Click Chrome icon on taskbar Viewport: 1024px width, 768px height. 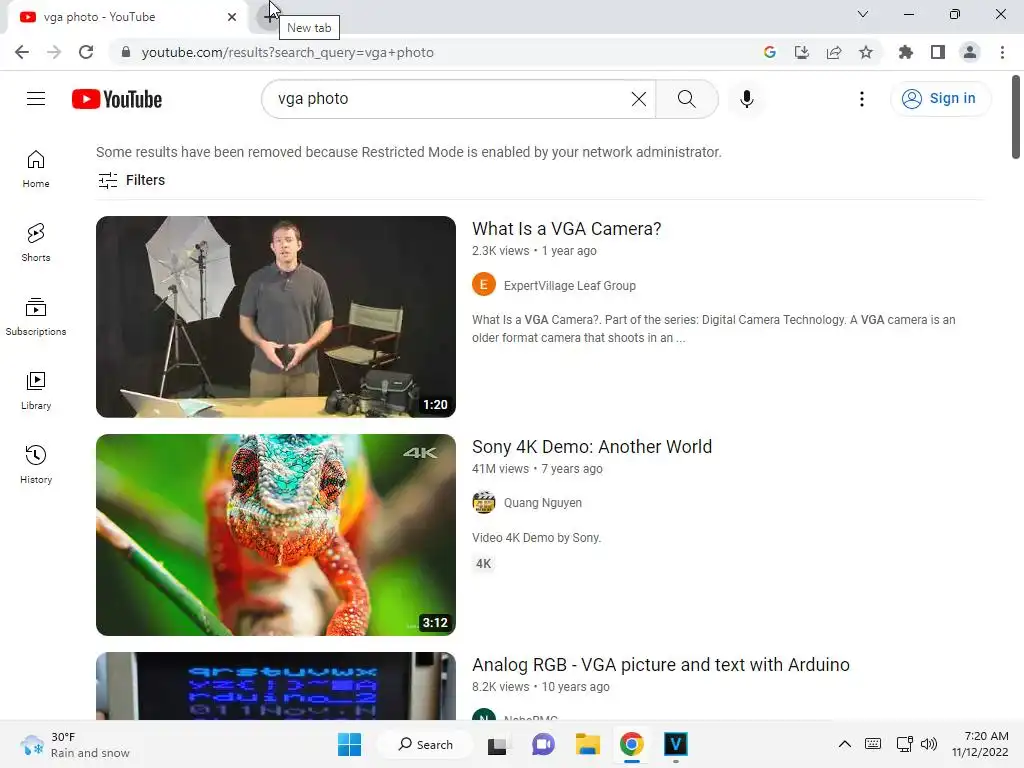coord(632,744)
